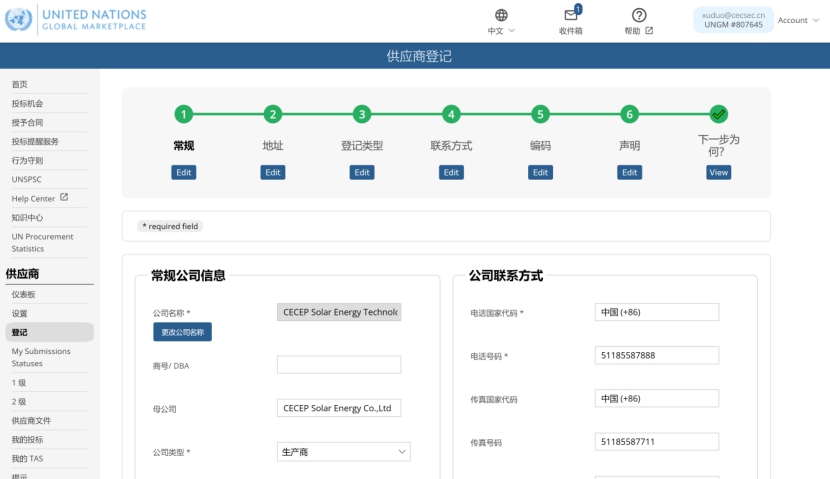Expand the Account dropdown menu
Viewport: 830px width, 479px height.
tap(798, 20)
